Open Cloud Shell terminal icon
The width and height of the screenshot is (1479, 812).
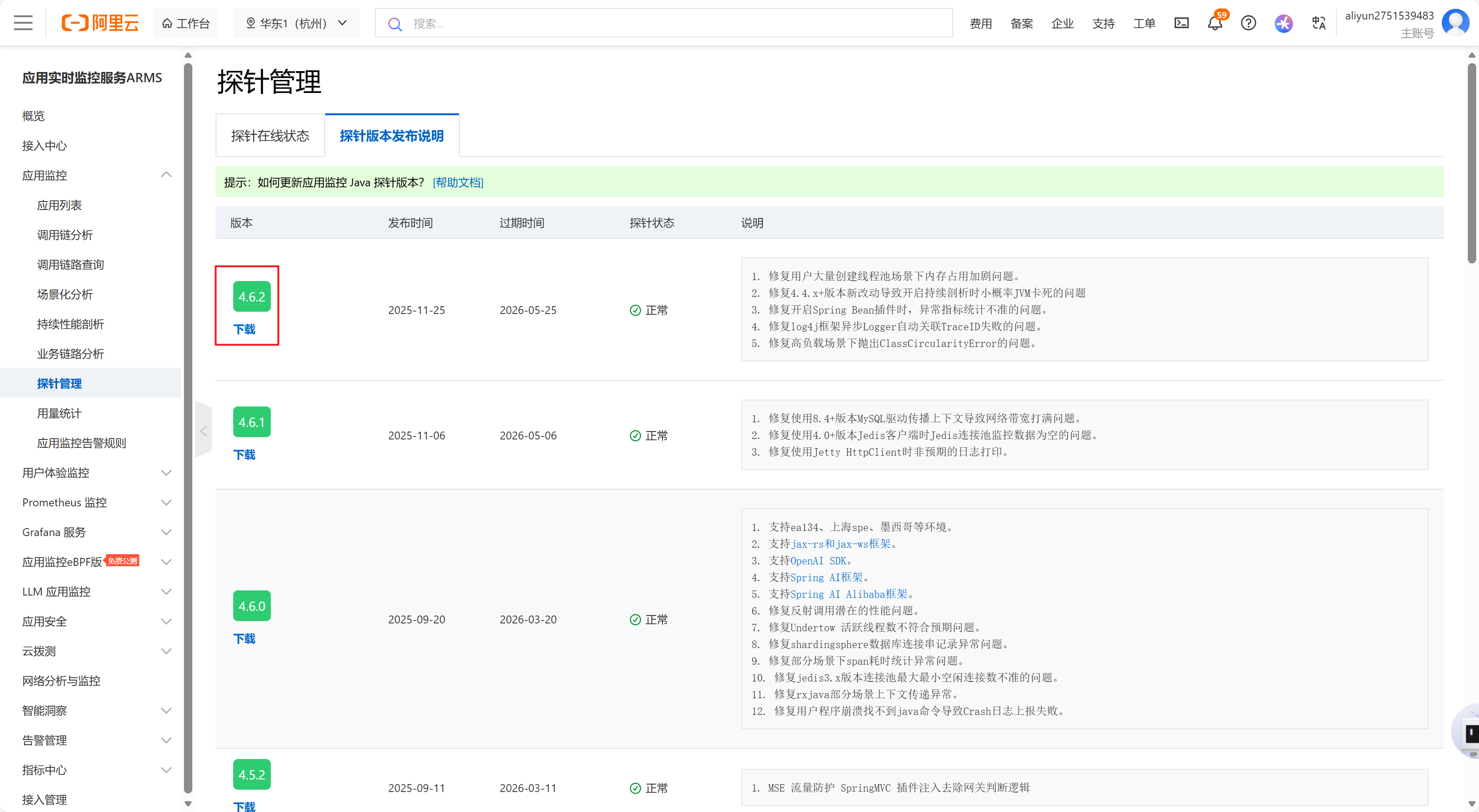(x=1181, y=23)
